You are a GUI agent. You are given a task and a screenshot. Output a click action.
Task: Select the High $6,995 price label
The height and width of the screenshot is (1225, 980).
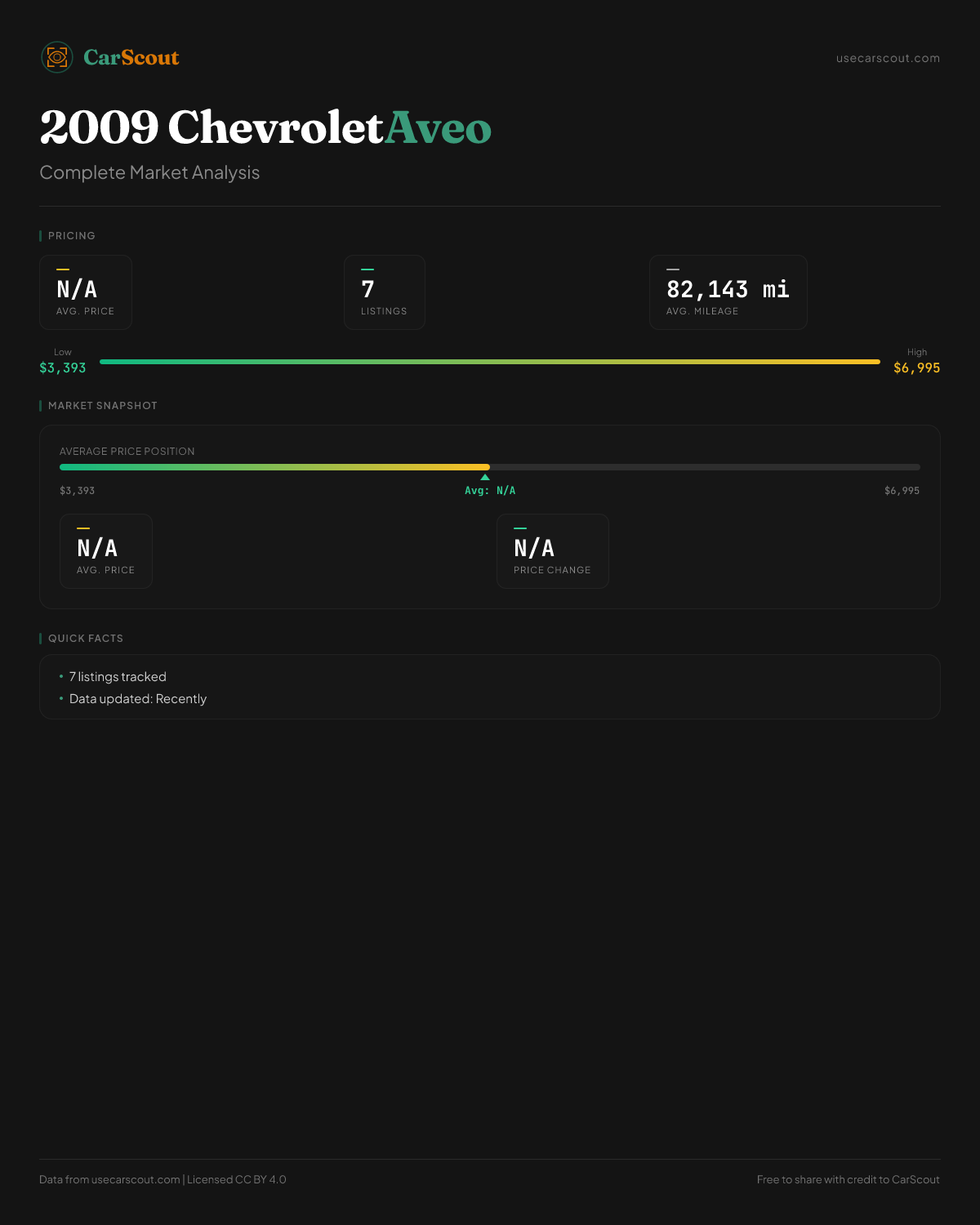(917, 361)
